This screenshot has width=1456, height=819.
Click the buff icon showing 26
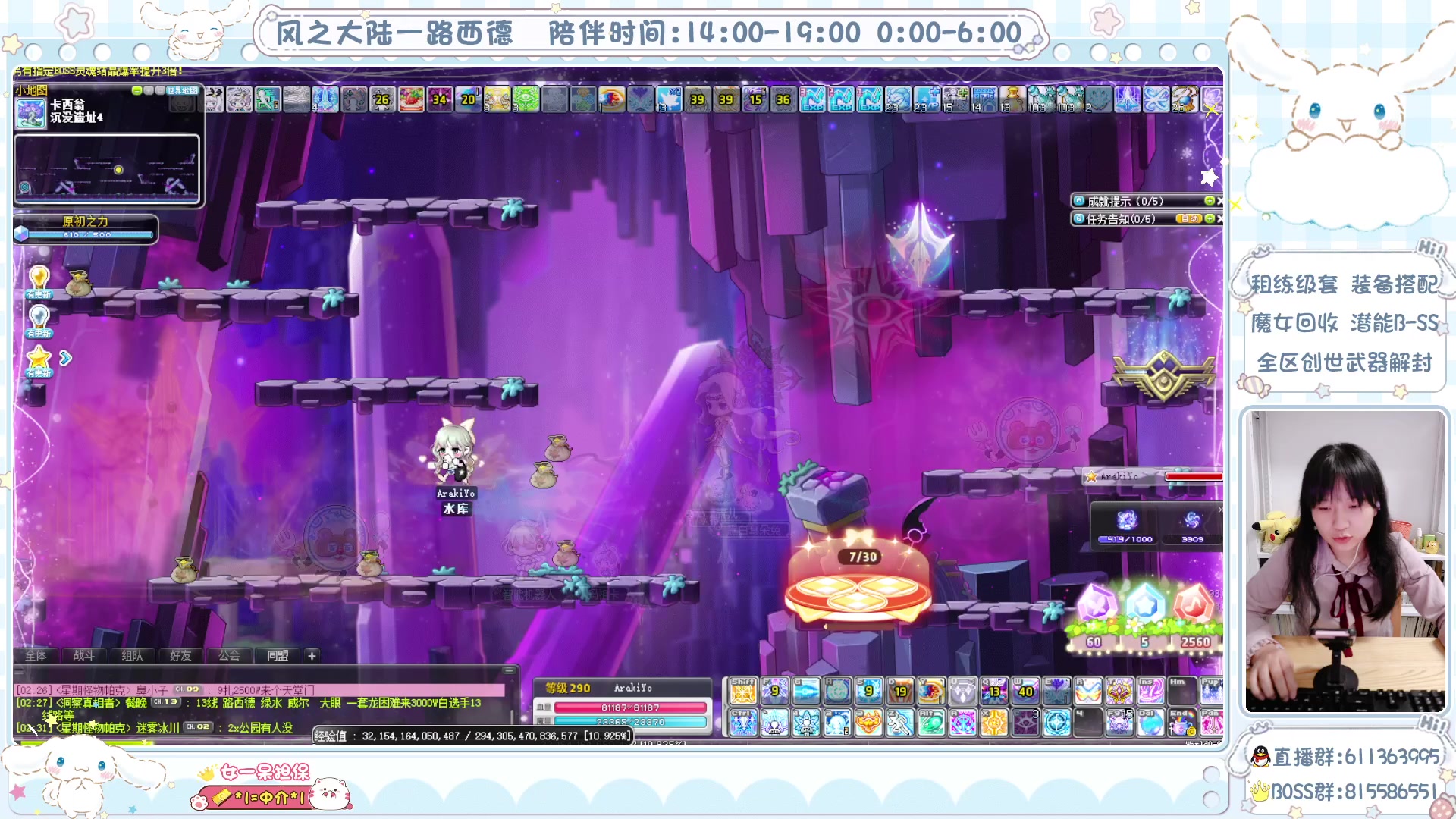(382, 99)
